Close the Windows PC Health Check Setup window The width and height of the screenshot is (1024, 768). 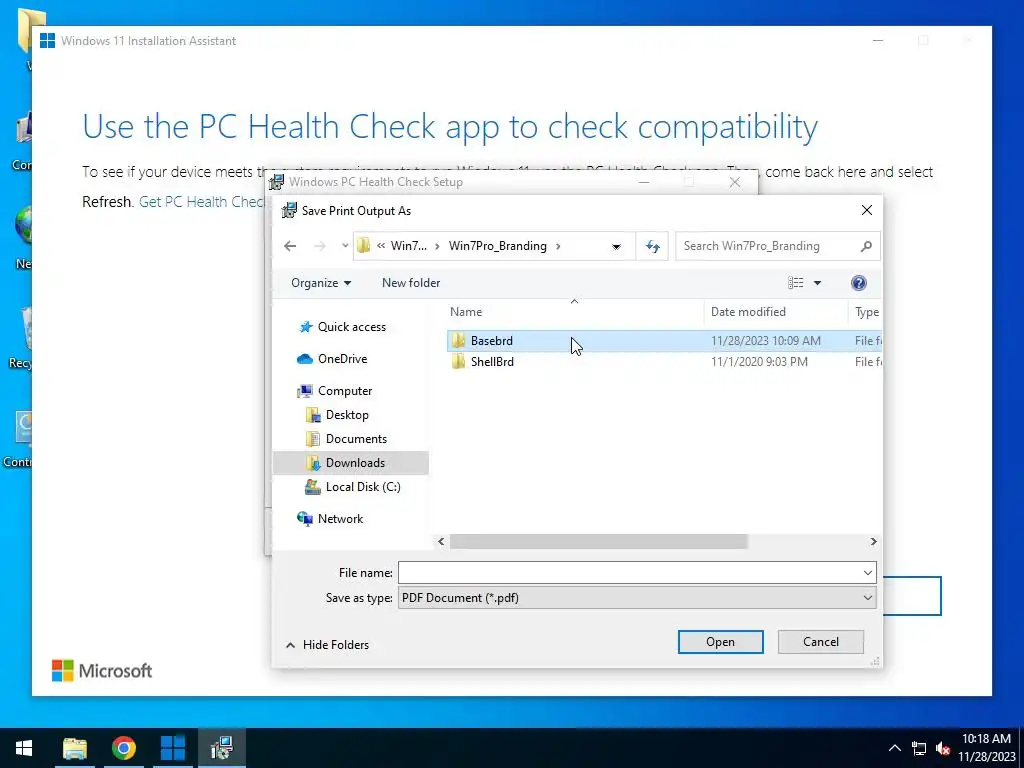pyautogui.click(x=735, y=182)
